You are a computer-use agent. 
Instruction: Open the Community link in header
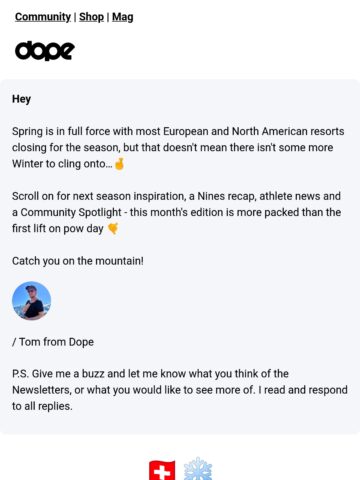(43, 17)
